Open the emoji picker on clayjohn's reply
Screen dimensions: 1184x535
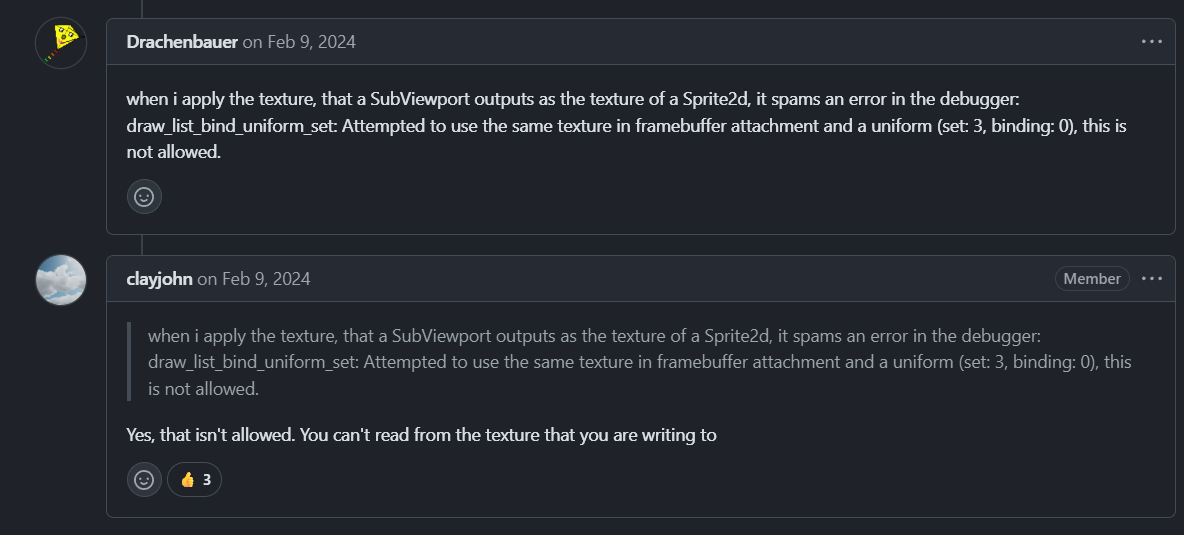point(144,480)
